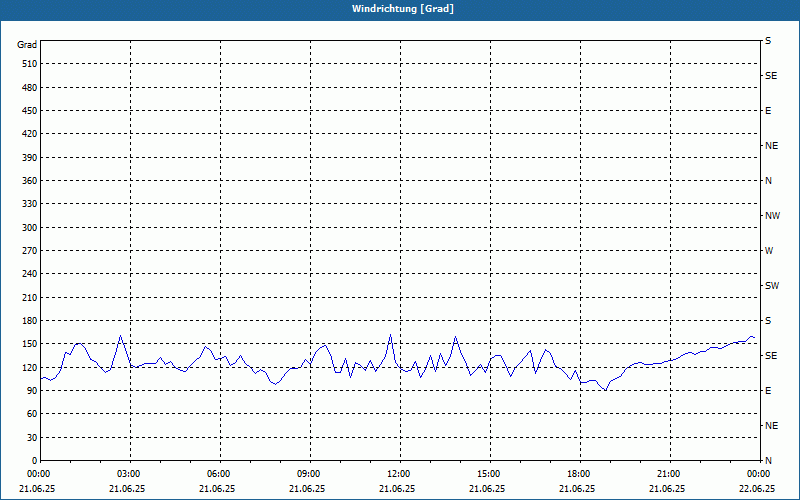Click the 21:00 time label
Viewport: 800px width, 500px height.
(667, 474)
